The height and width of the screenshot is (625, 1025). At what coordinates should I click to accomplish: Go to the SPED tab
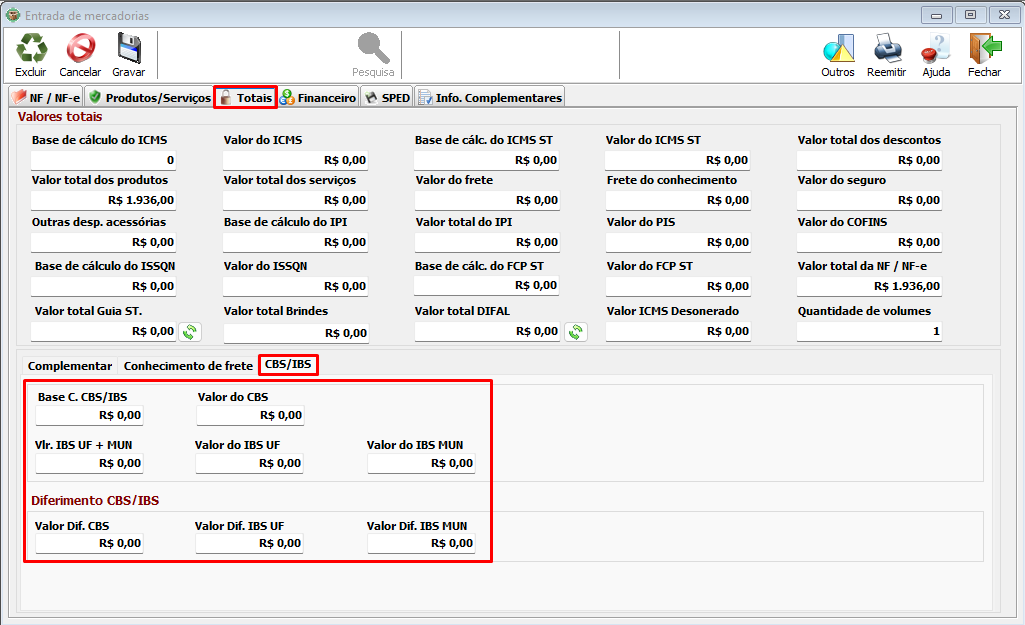(386, 98)
